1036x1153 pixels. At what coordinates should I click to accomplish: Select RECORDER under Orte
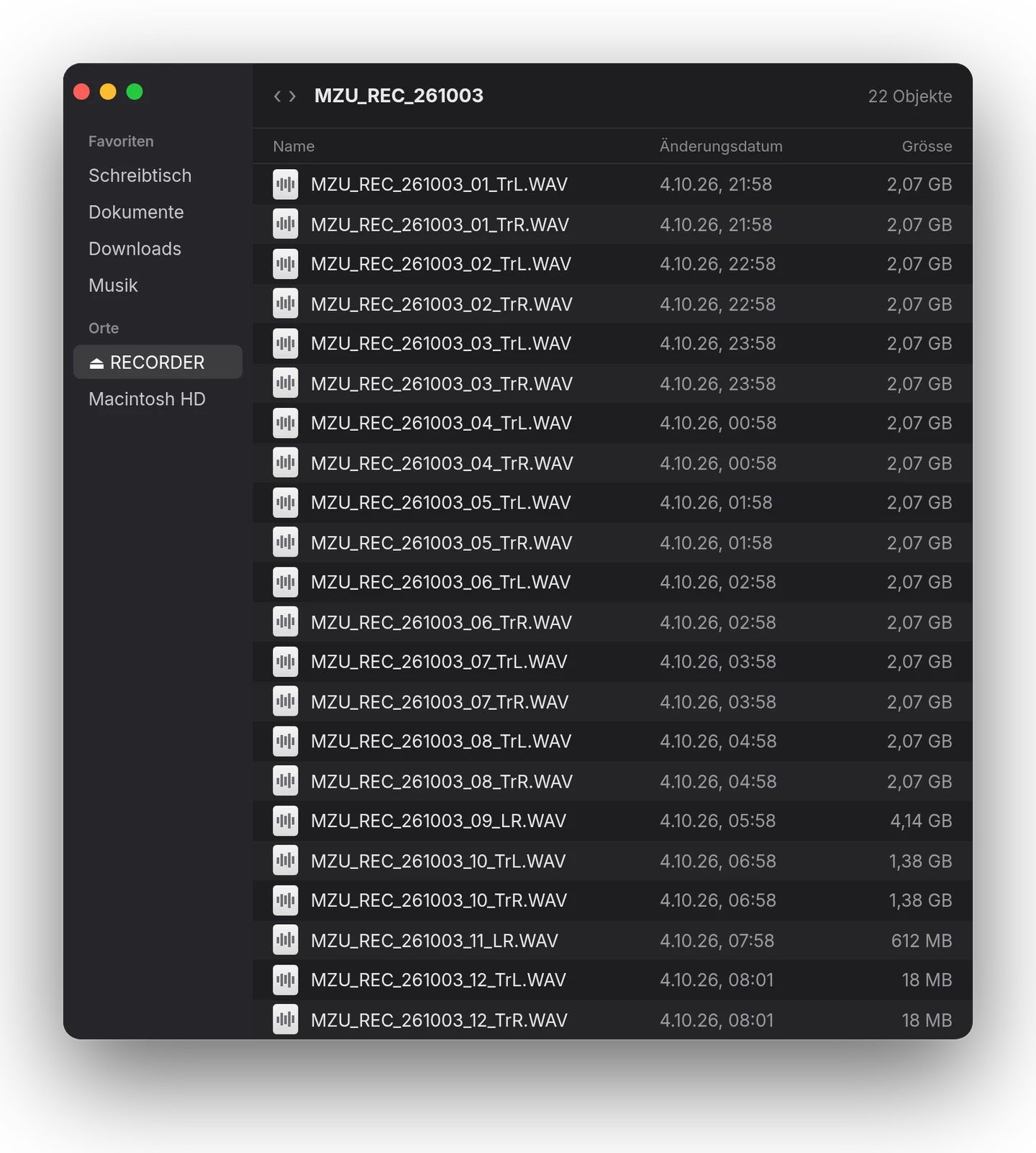click(x=158, y=362)
